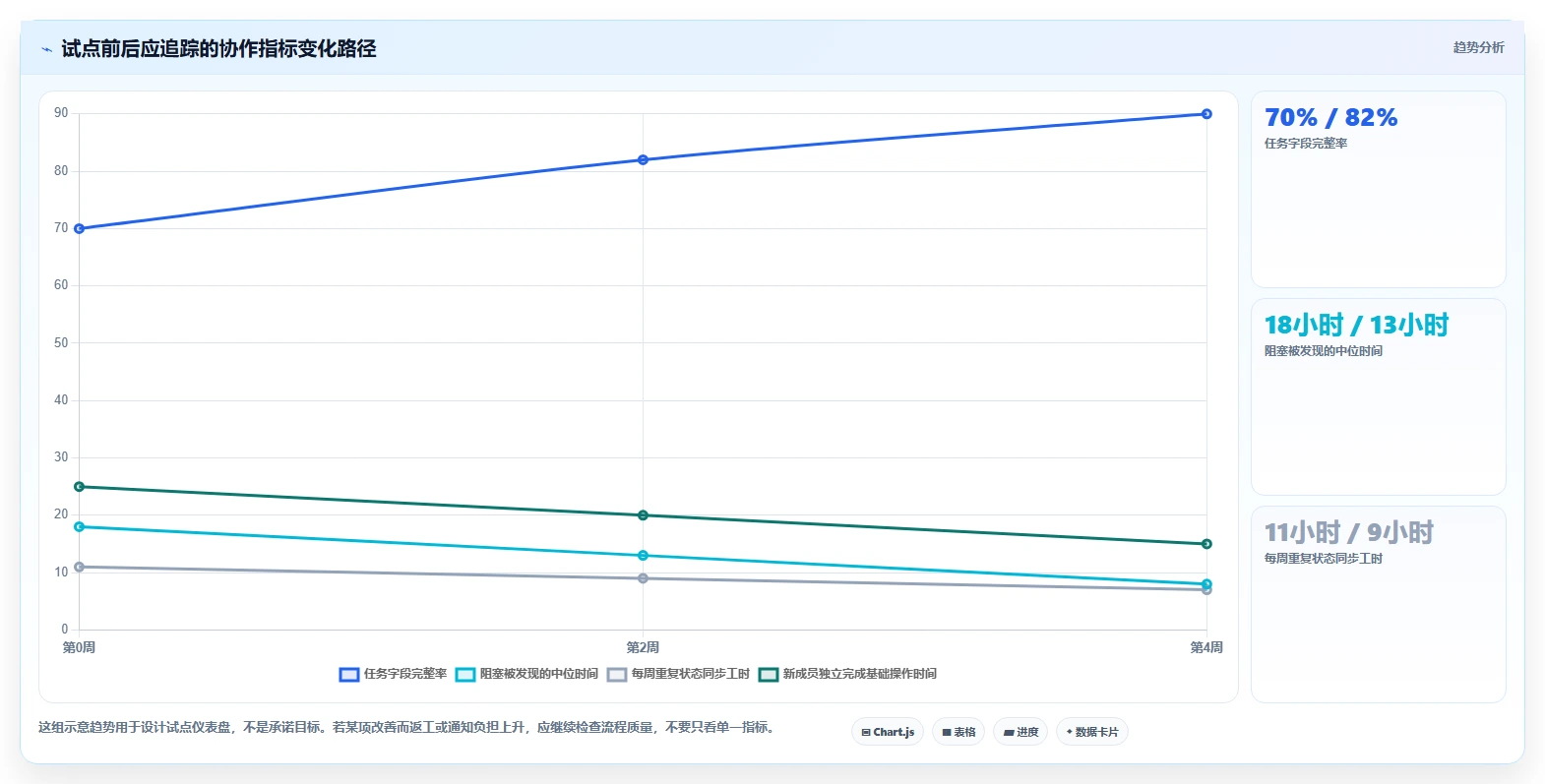
Task: Click the dark green data point at 第2周 (20)
Action: [x=643, y=515]
